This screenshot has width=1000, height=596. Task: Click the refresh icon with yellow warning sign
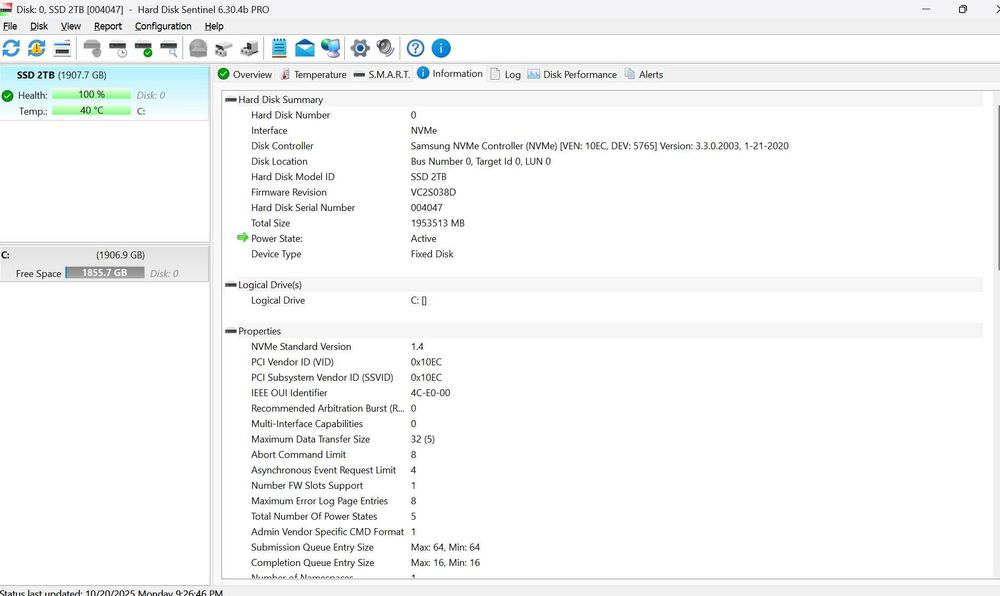click(x=36, y=48)
